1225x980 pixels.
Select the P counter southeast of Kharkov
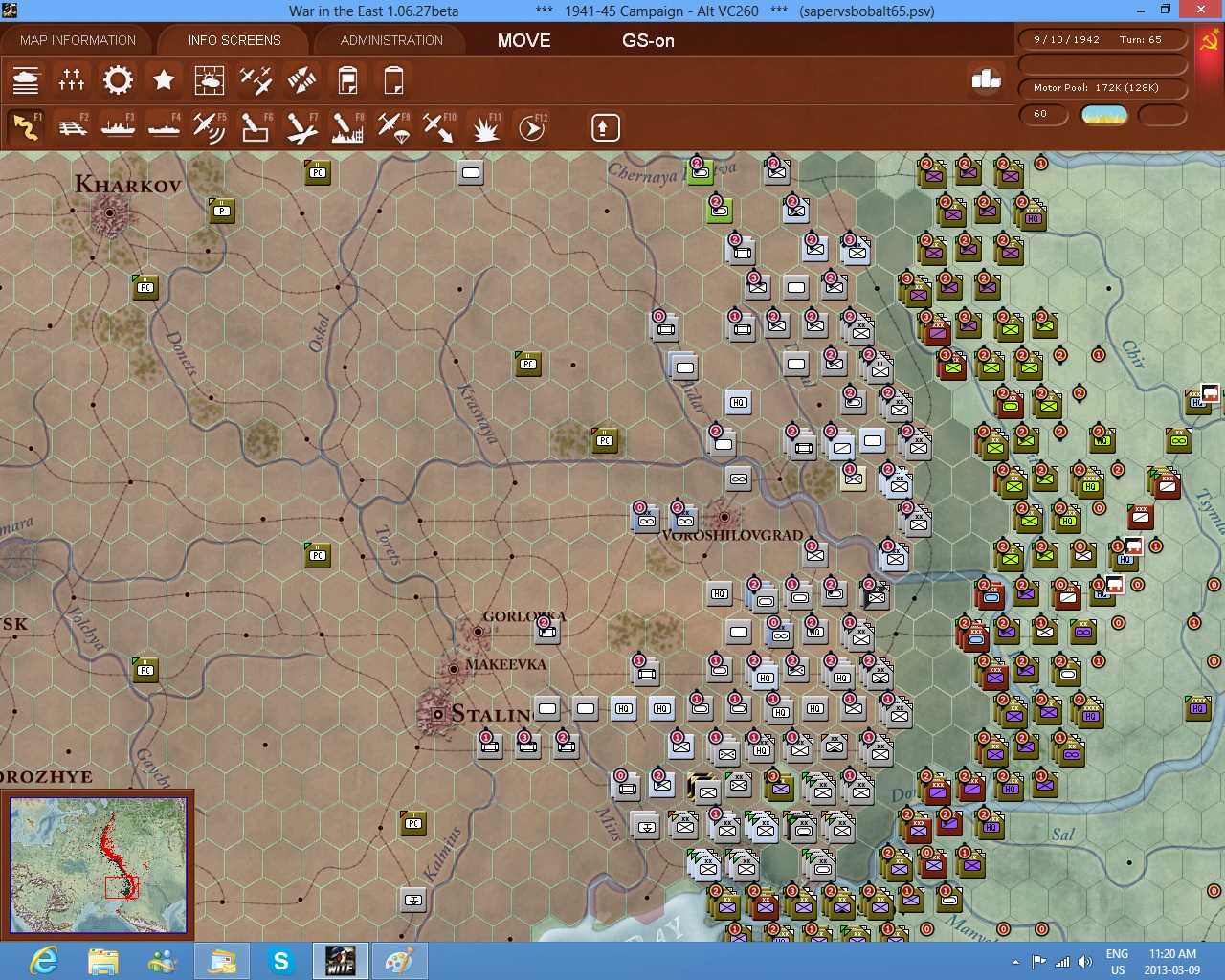pos(222,211)
